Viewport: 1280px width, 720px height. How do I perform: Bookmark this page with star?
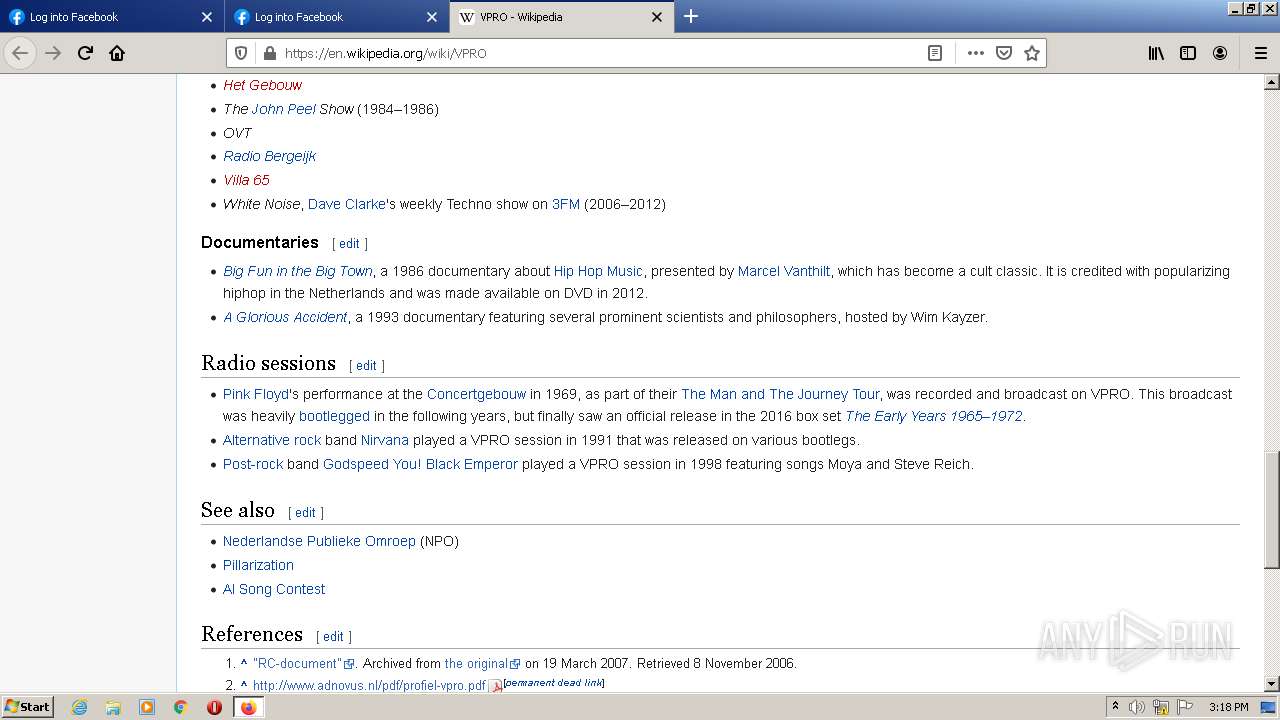(1032, 53)
